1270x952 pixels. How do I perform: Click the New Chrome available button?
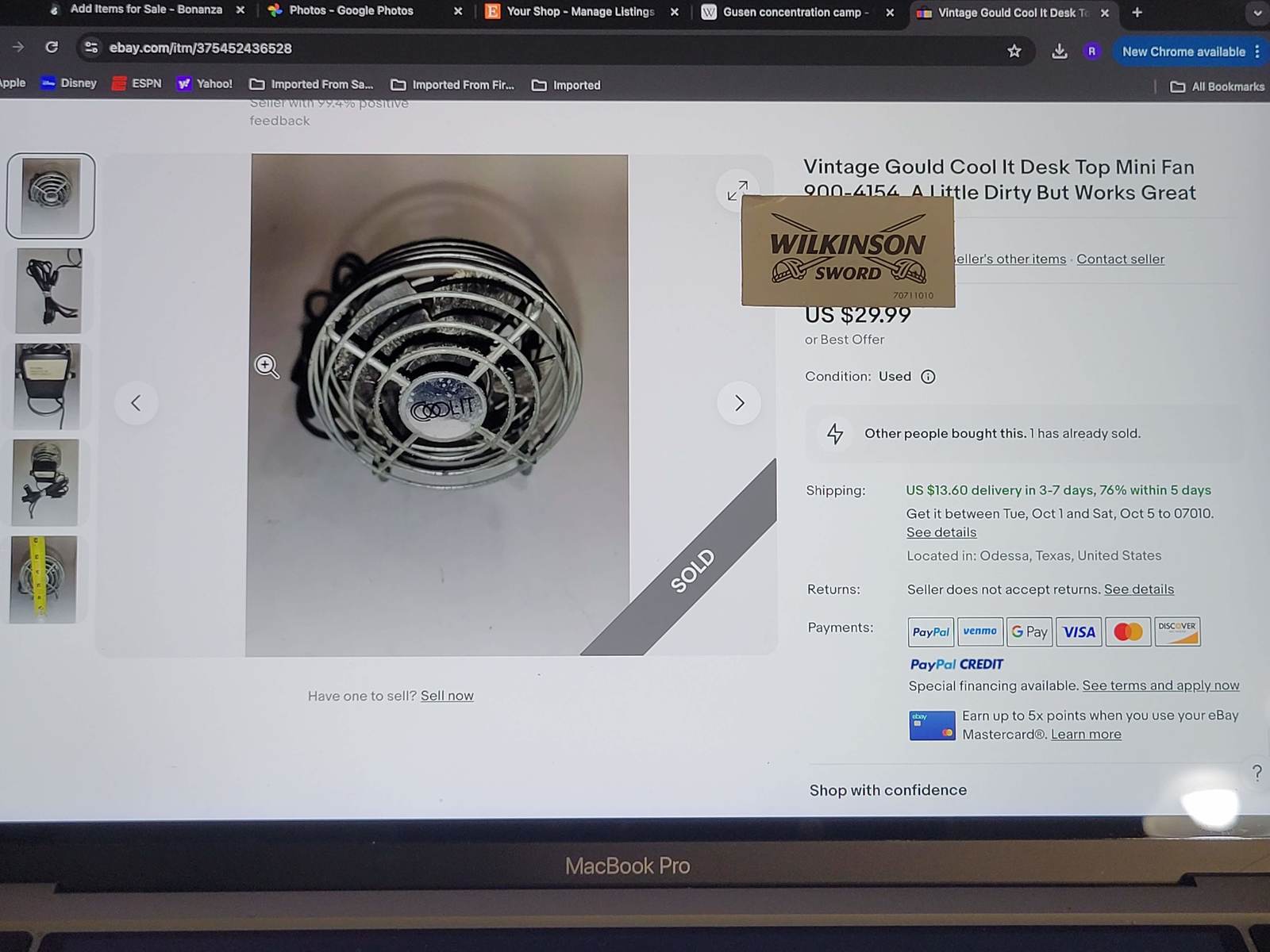pyautogui.click(x=1183, y=52)
